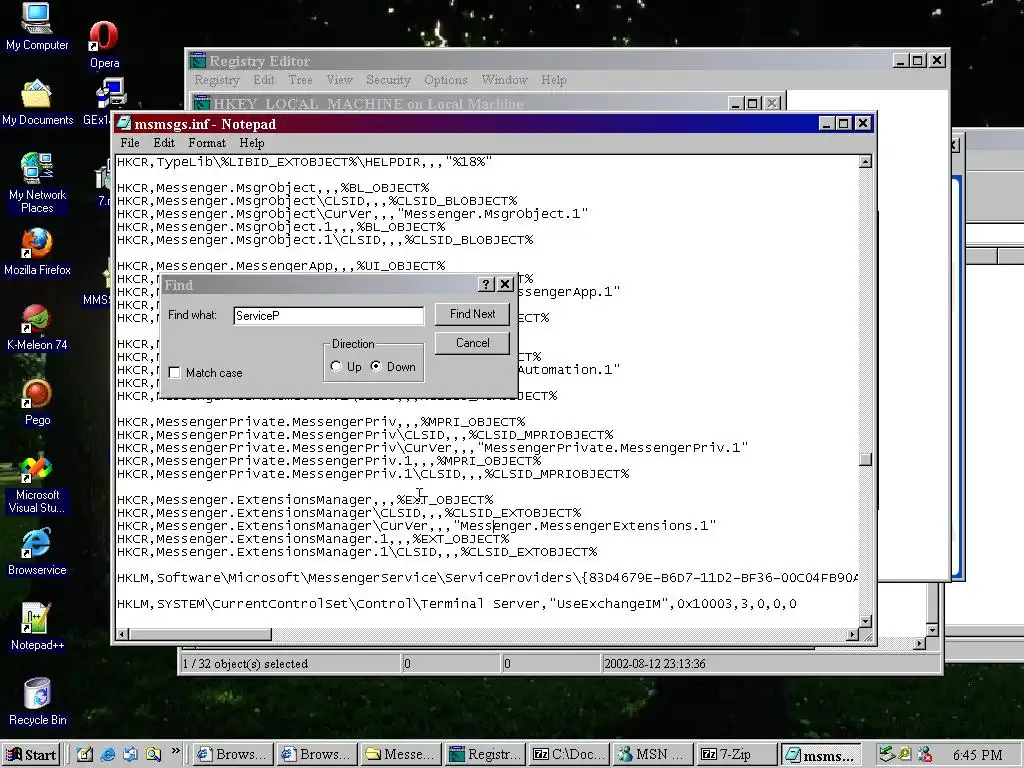Image resolution: width=1024 pixels, height=768 pixels.
Task: Open the Options menu in Registry Editor
Action: coord(445,80)
